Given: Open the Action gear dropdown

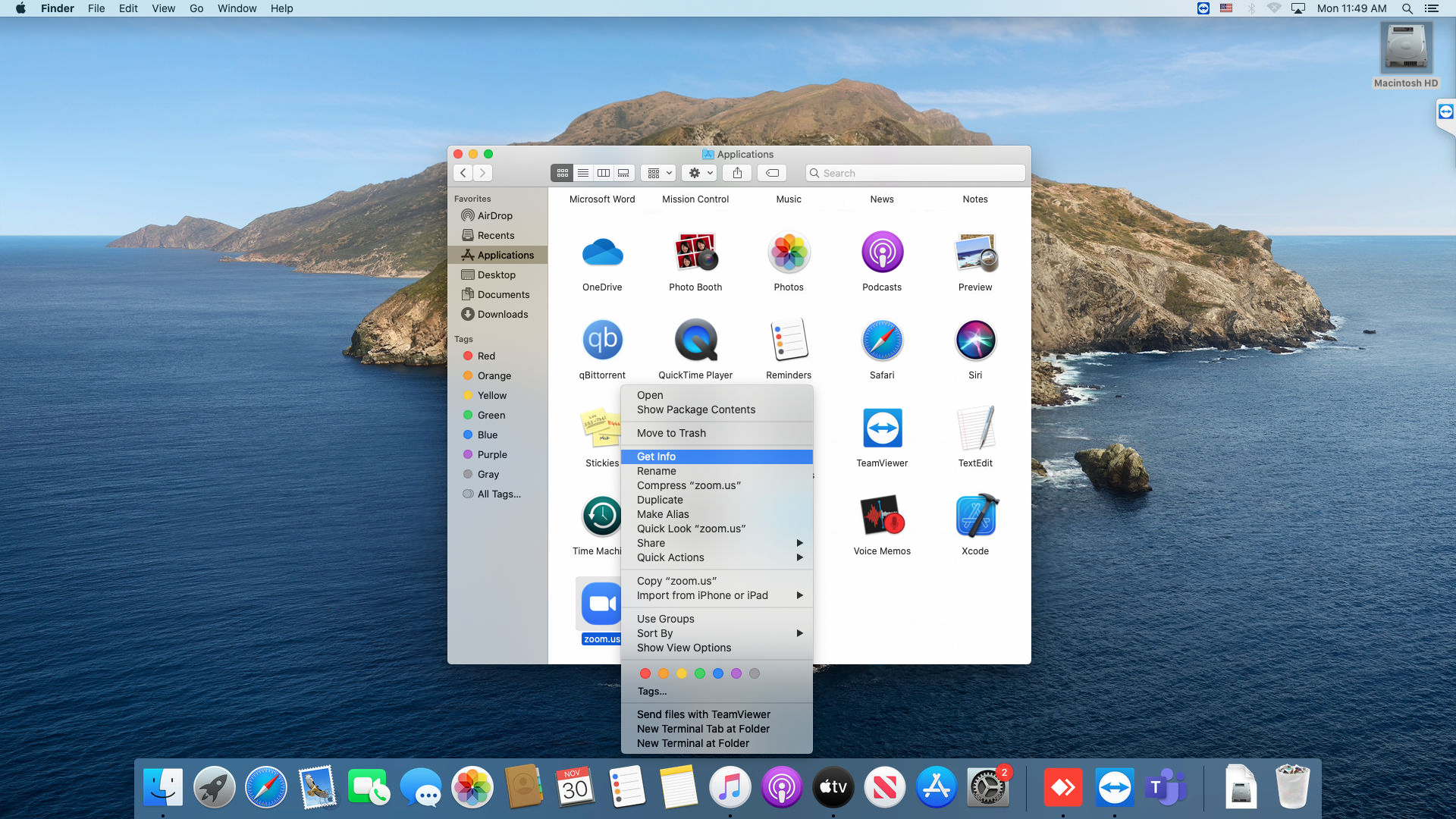Looking at the screenshot, I should pyautogui.click(x=698, y=173).
